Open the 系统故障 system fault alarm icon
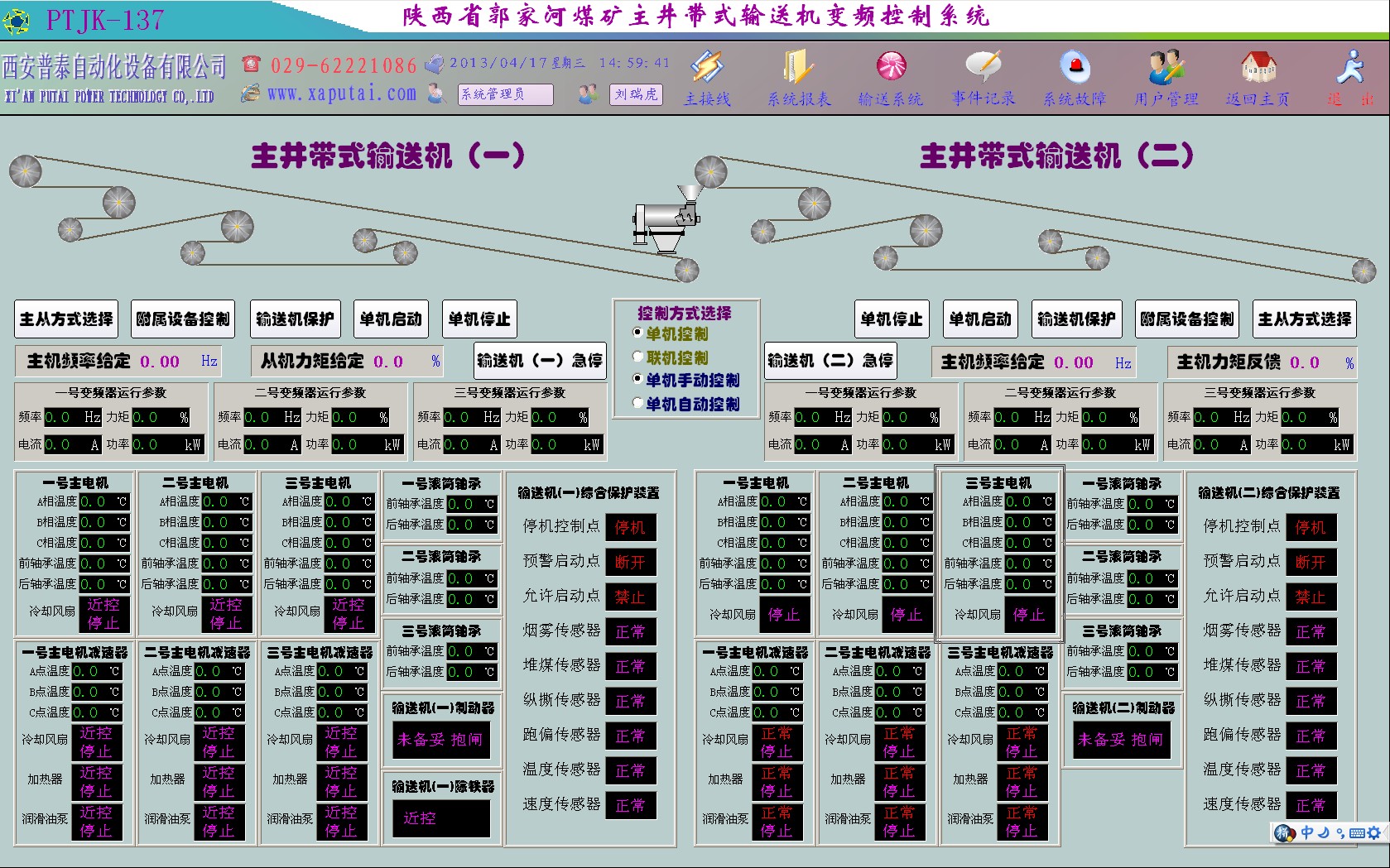The width and height of the screenshot is (1390, 868). 1075,68
